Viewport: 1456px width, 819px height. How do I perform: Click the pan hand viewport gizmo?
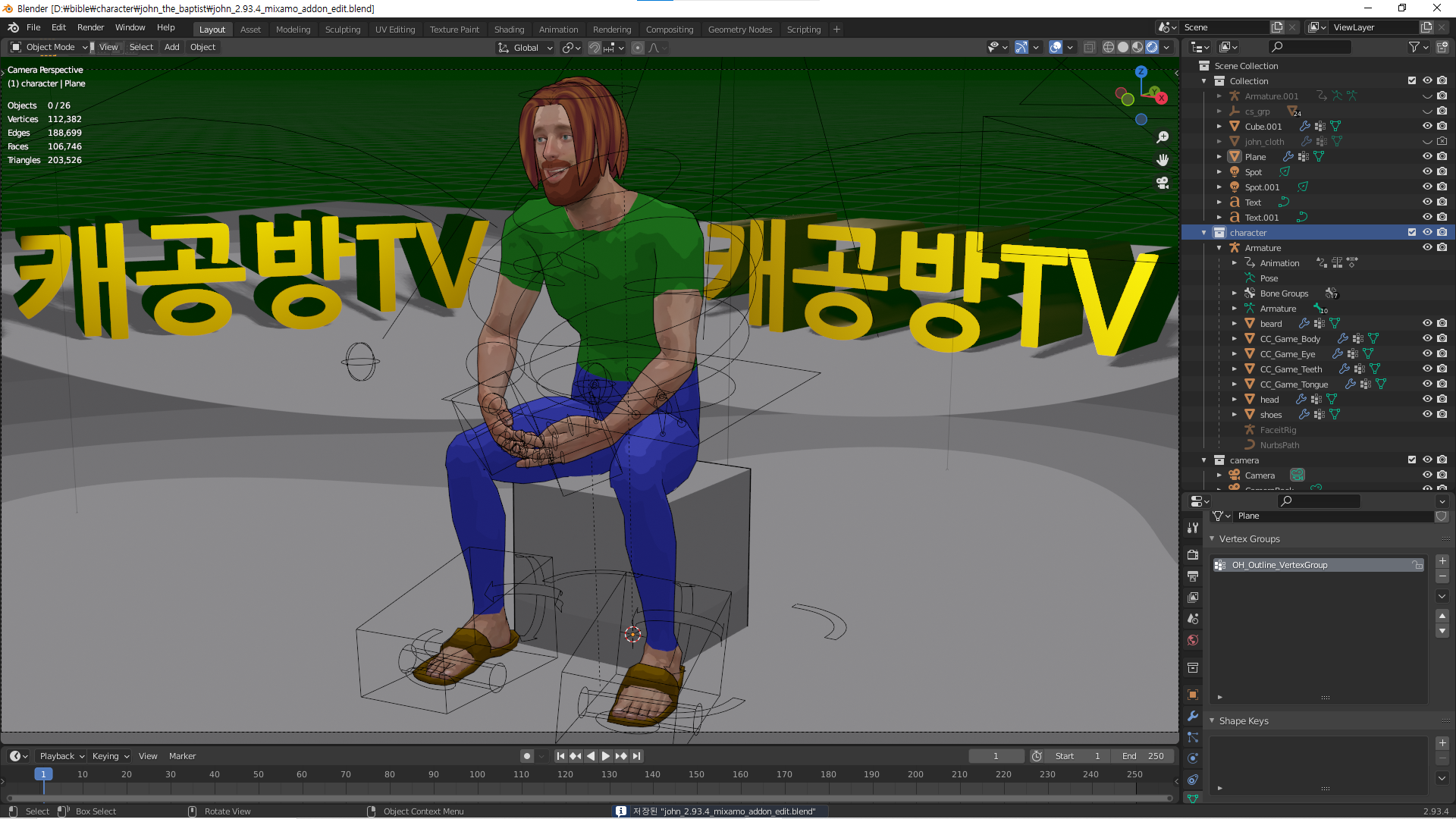point(1163,160)
